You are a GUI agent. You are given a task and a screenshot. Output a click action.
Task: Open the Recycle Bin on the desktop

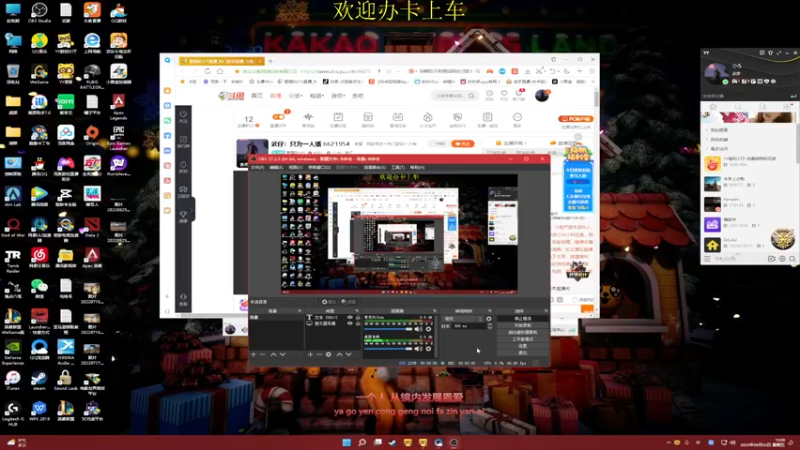tap(13, 74)
